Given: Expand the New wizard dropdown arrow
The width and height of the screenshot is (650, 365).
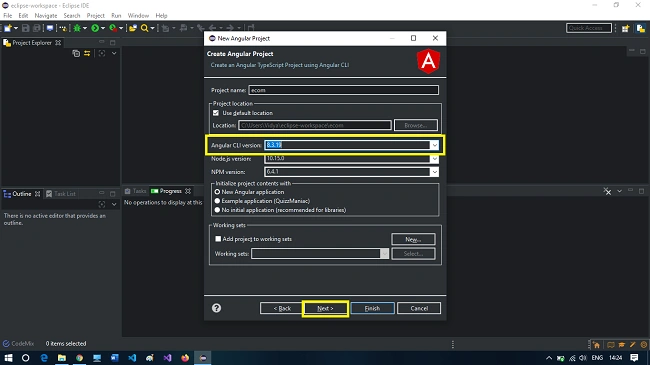Looking at the screenshot, I should [x=16, y=28].
